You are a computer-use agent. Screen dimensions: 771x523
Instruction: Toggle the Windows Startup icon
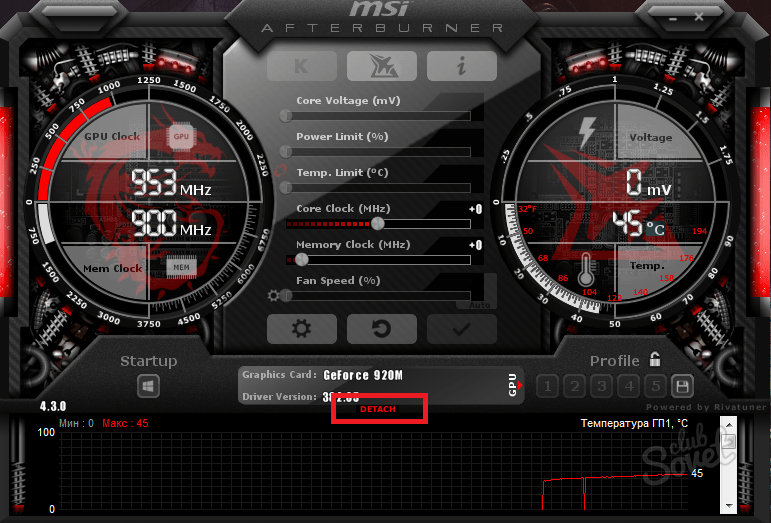[x=148, y=386]
